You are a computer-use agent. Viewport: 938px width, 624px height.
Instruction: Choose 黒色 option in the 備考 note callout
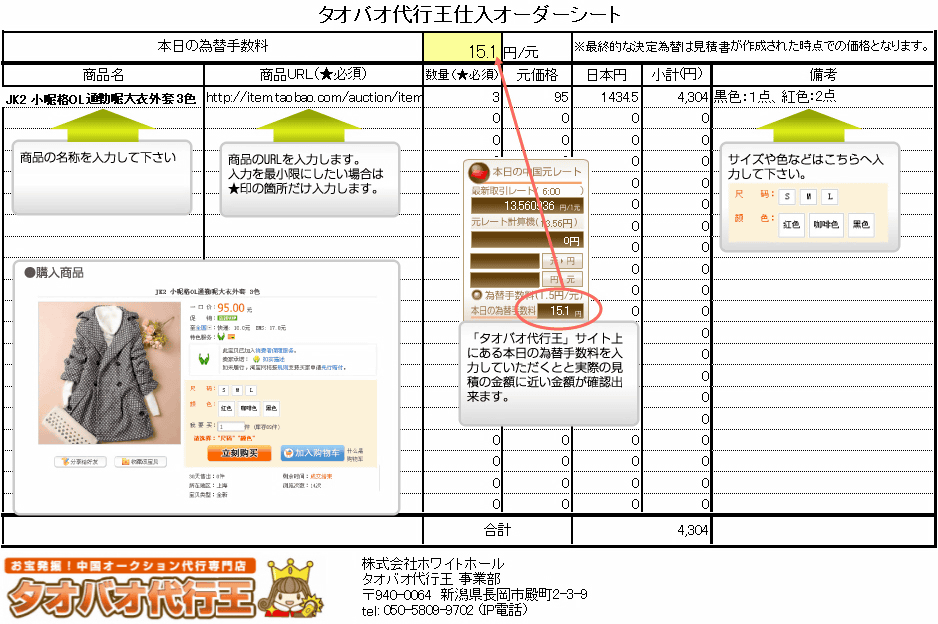[861, 225]
